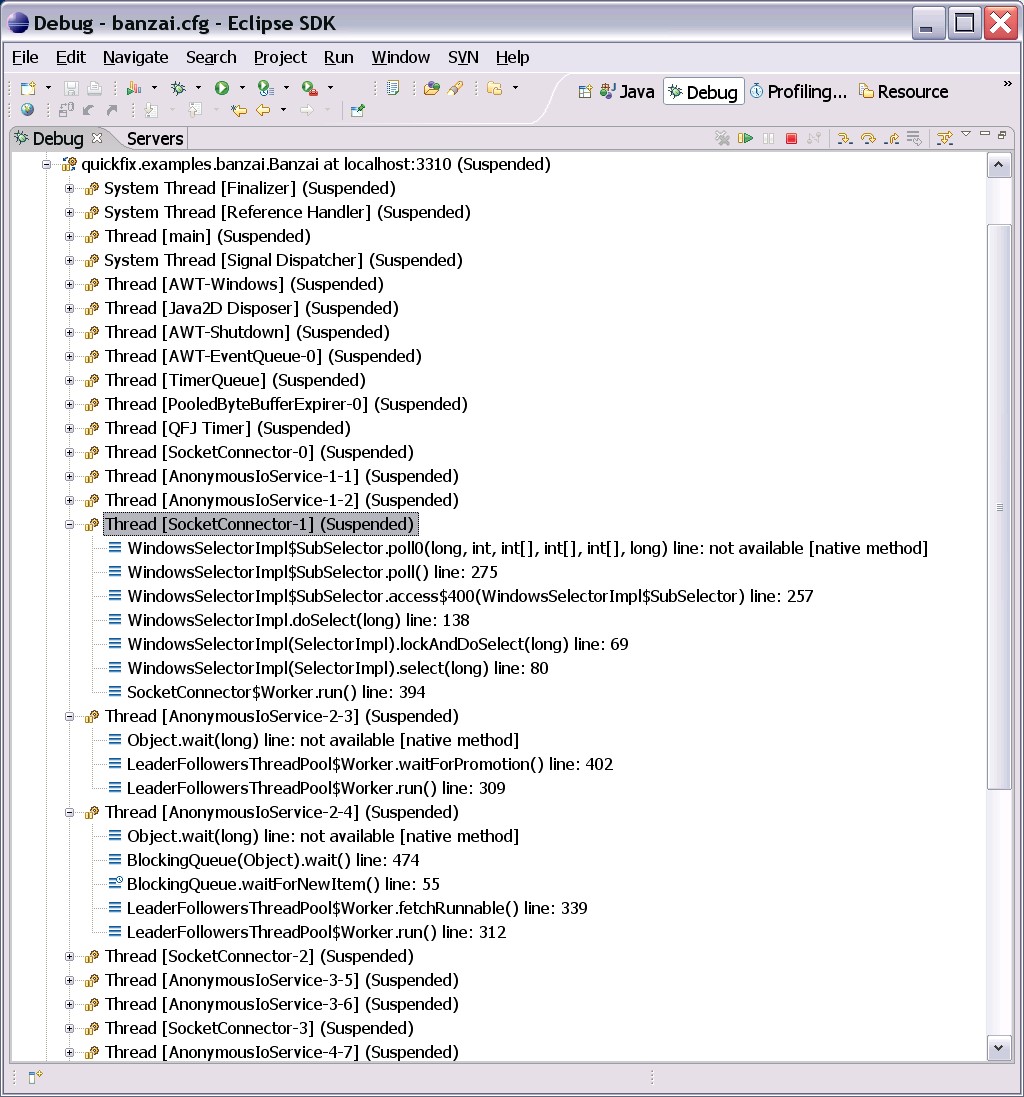This screenshot has height=1097, width=1024.
Task: Open the Project menu
Action: [x=280, y=57]
